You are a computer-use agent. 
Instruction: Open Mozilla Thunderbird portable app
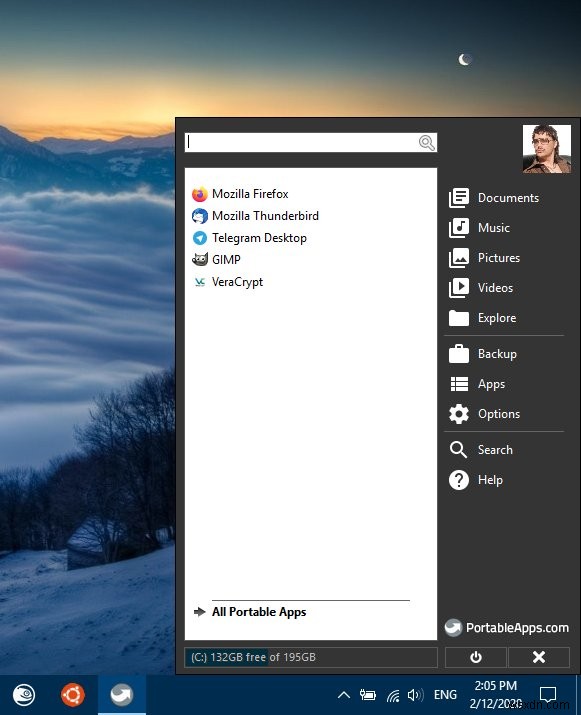[255, 216]
